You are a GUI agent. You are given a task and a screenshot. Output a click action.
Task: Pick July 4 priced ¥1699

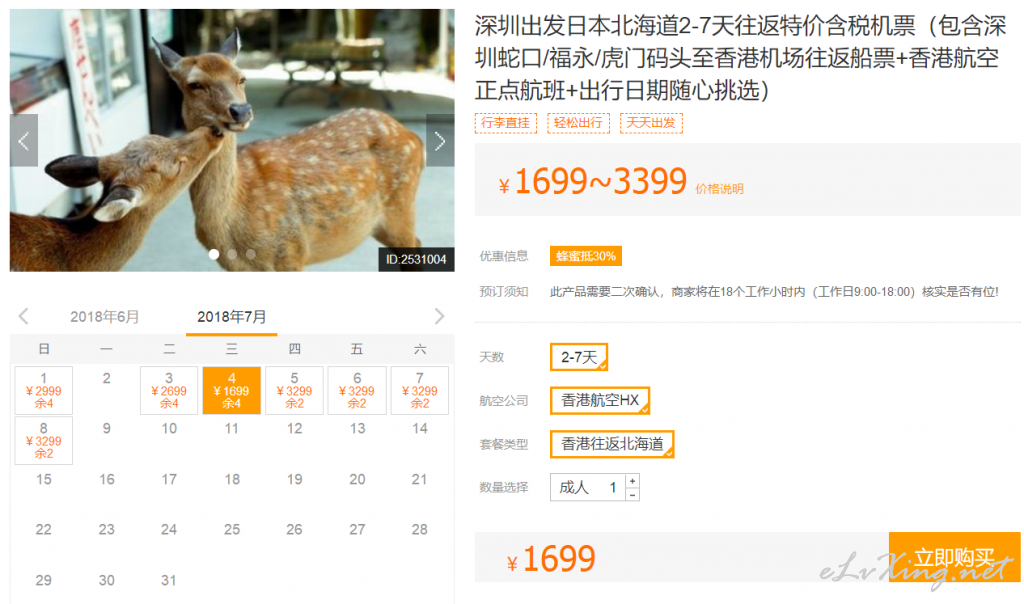(232, 390)
